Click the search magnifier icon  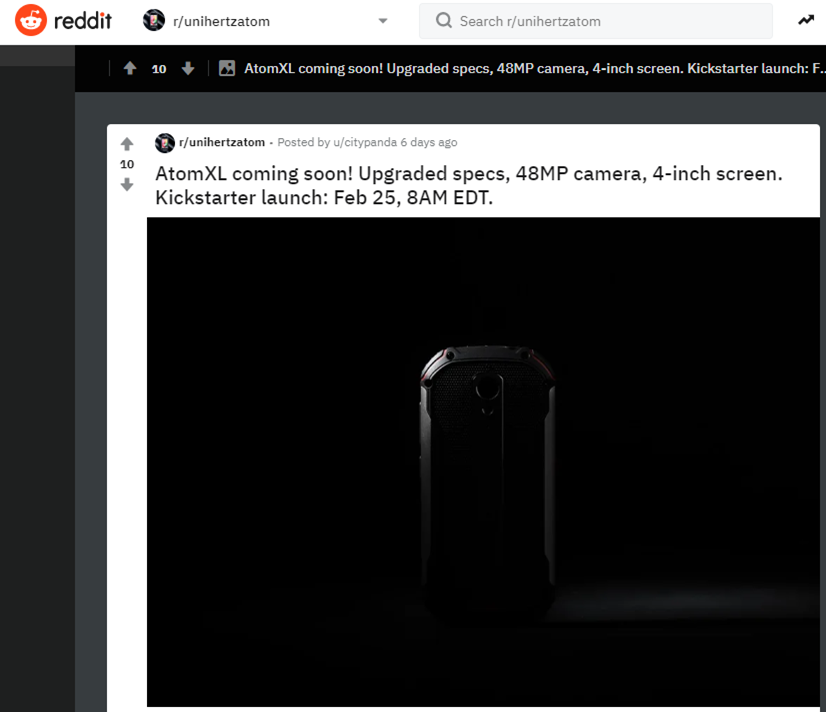coord(444,21)
